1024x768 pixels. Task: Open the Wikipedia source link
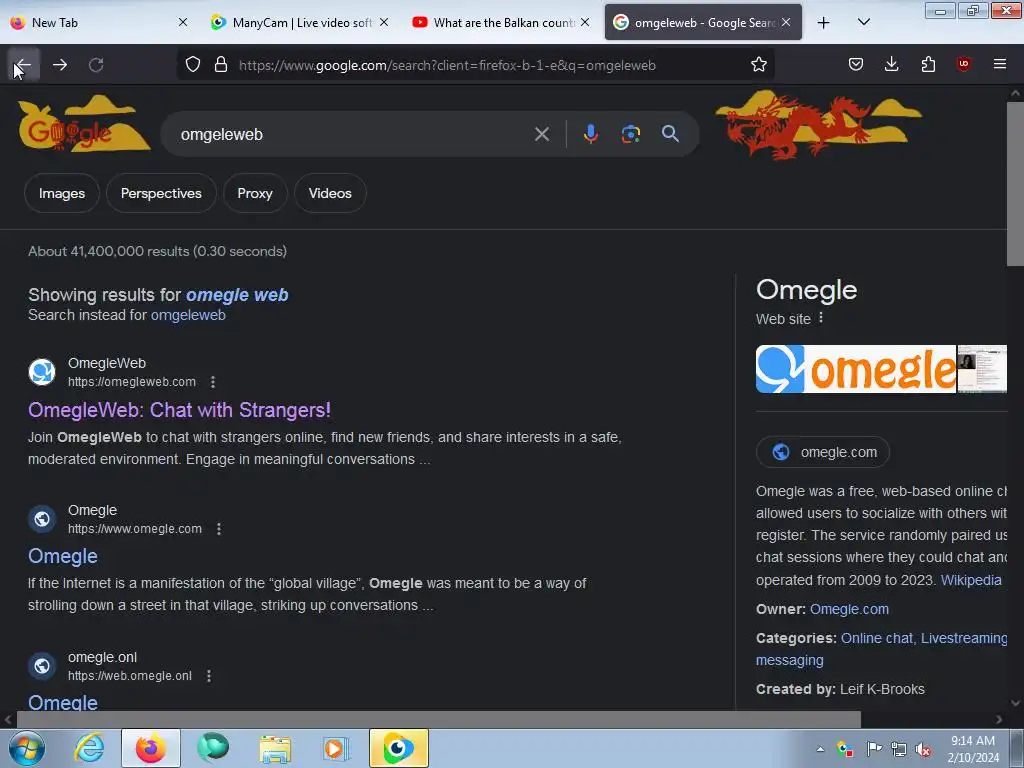click(970, 580)
